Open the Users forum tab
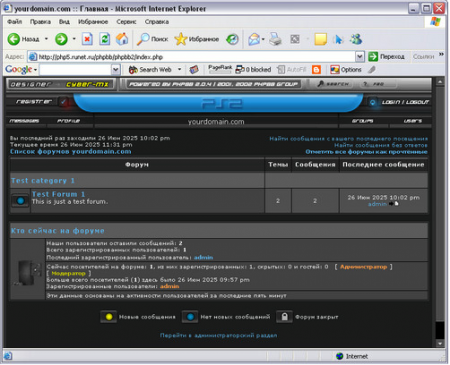The image size is (450, 365). (x=413, y=121)
